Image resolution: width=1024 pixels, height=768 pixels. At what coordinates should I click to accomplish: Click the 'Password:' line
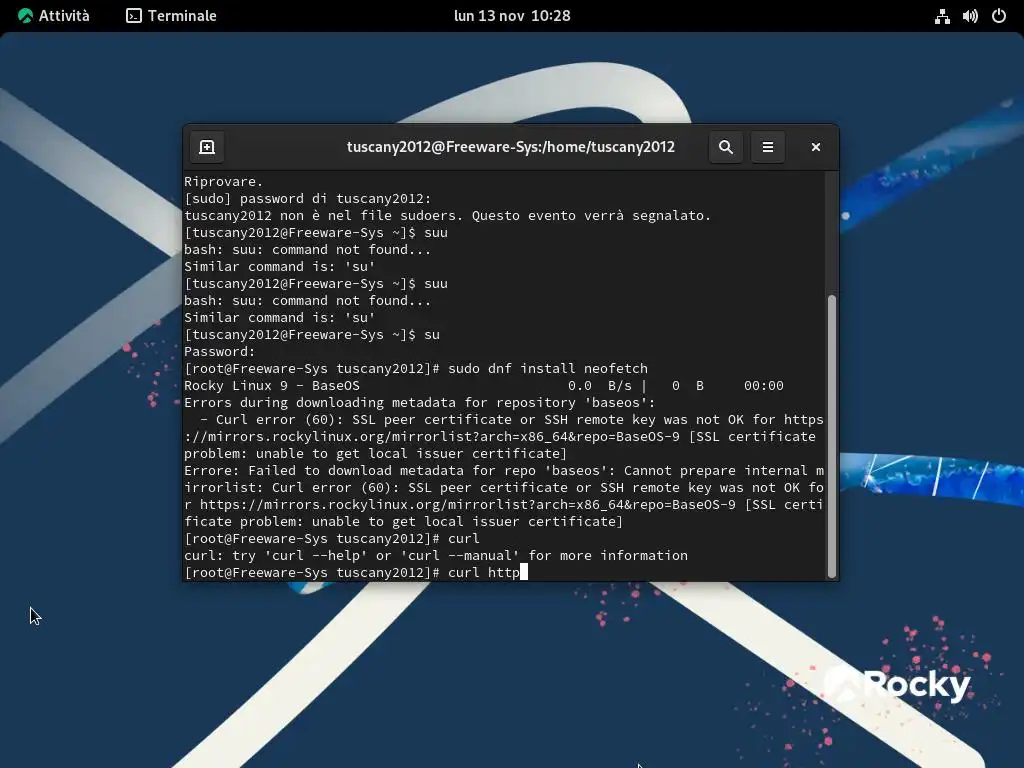219,351
